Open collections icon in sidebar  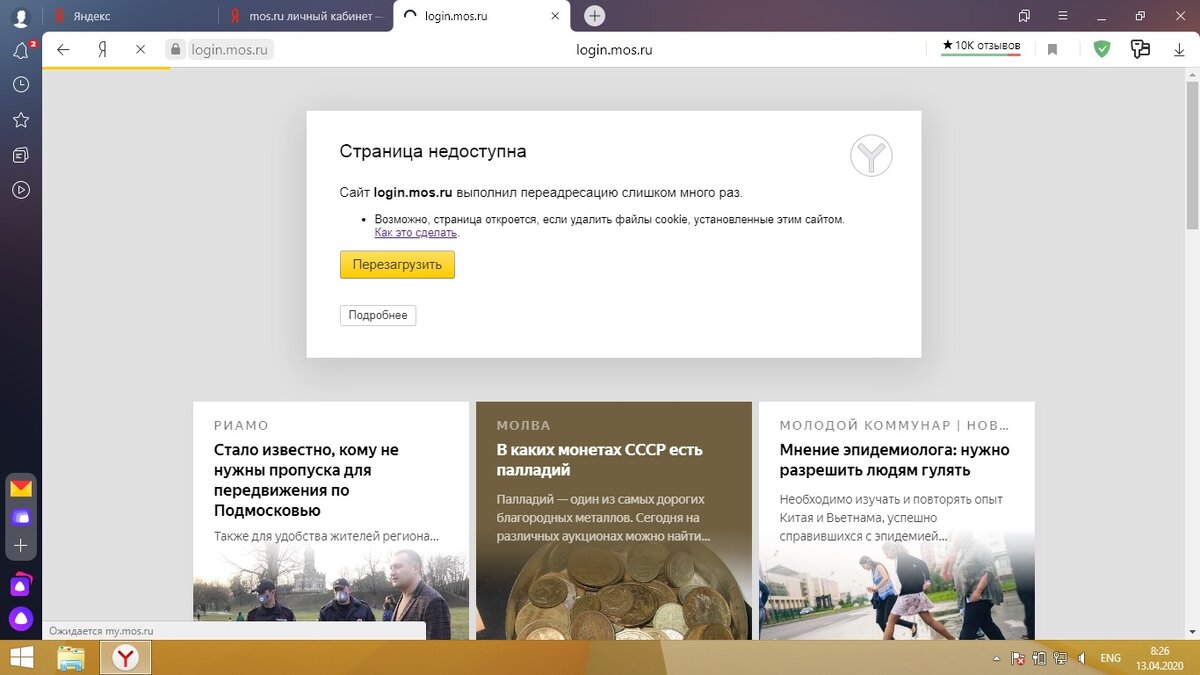(x=20, y=155)
